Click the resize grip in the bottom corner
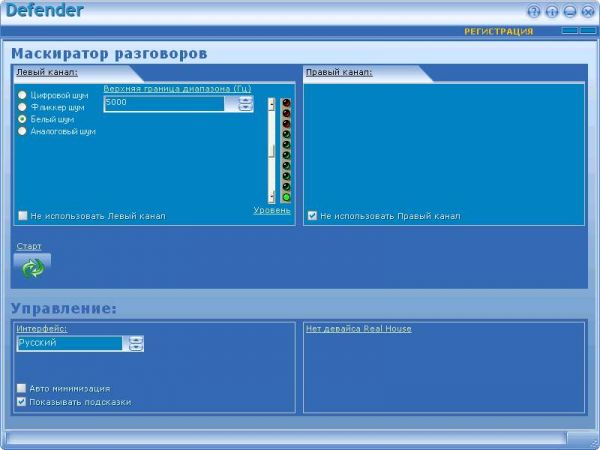The image size is (600, 450). click(x=594, y=445)
